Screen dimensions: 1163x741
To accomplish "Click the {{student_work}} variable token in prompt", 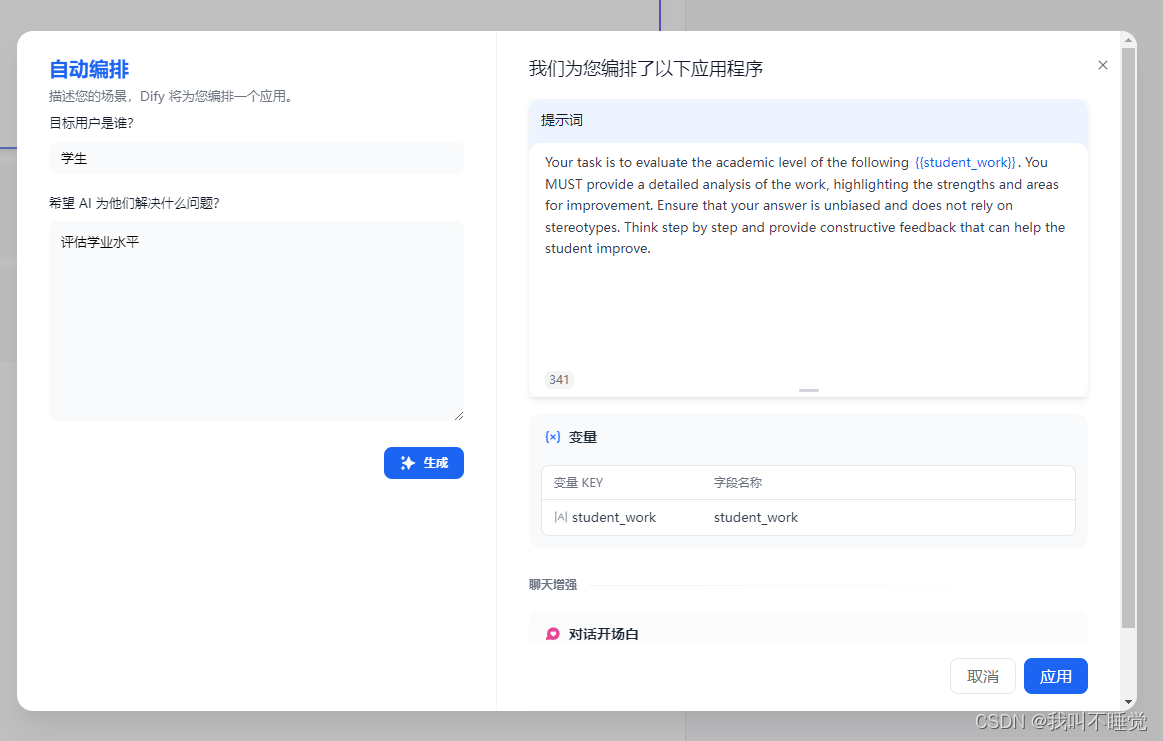I will click(965, 162).
